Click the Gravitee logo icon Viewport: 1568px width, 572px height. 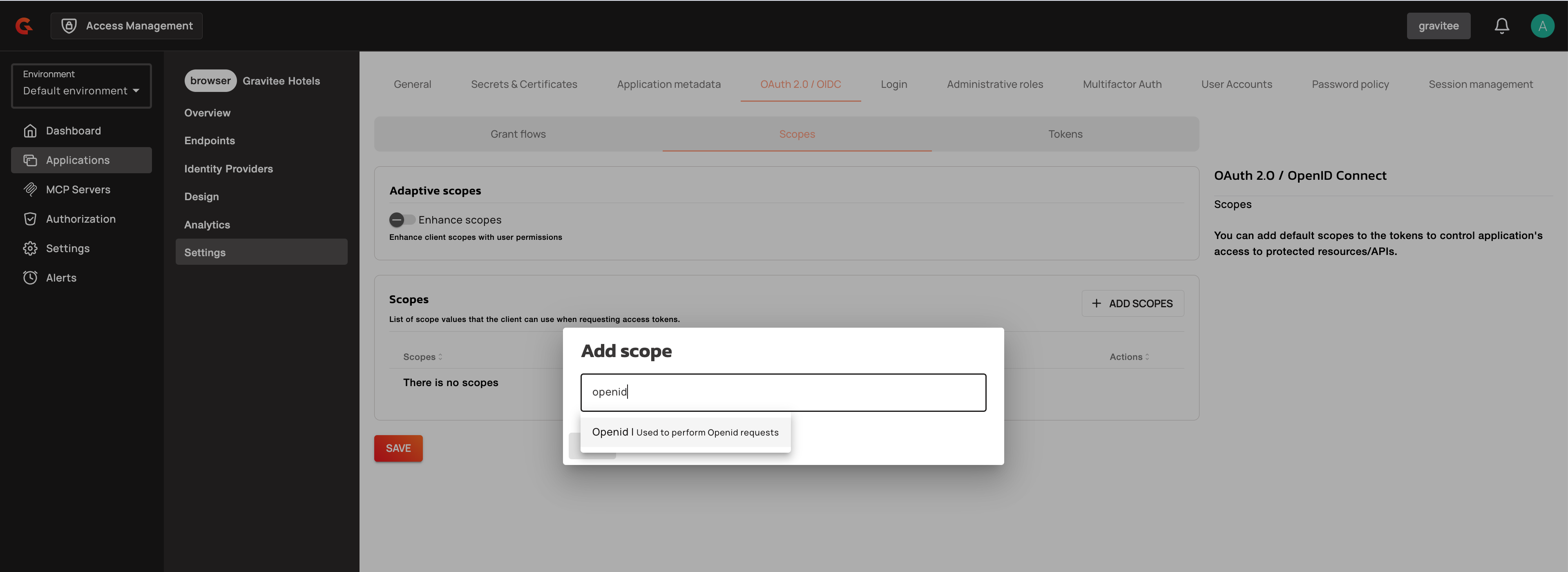24,26
